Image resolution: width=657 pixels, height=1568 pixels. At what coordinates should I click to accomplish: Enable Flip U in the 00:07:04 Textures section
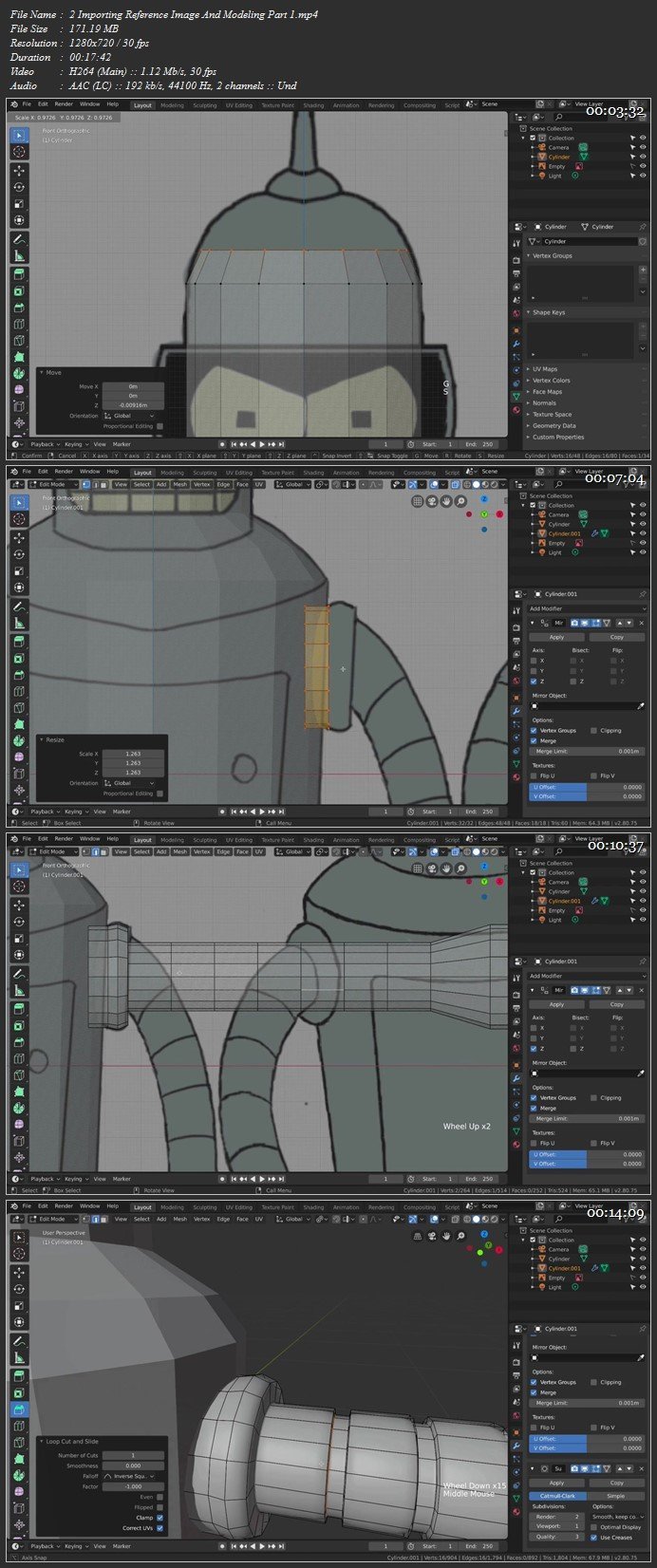[x=535, y=775]
